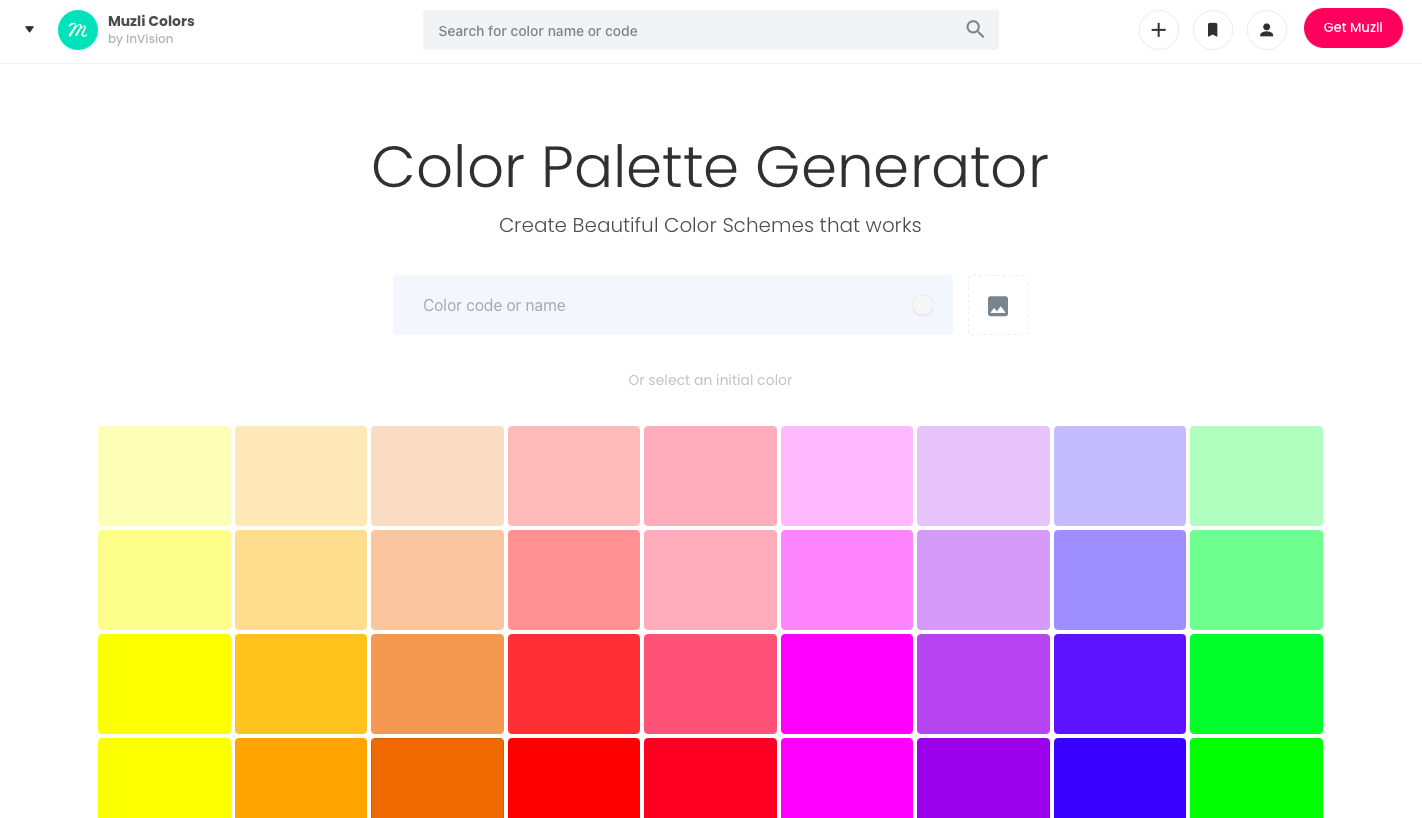The image size is (1422, 818).
Task: Open the user profile icon
Action: pyautogui.click(x=1267, y=30)
